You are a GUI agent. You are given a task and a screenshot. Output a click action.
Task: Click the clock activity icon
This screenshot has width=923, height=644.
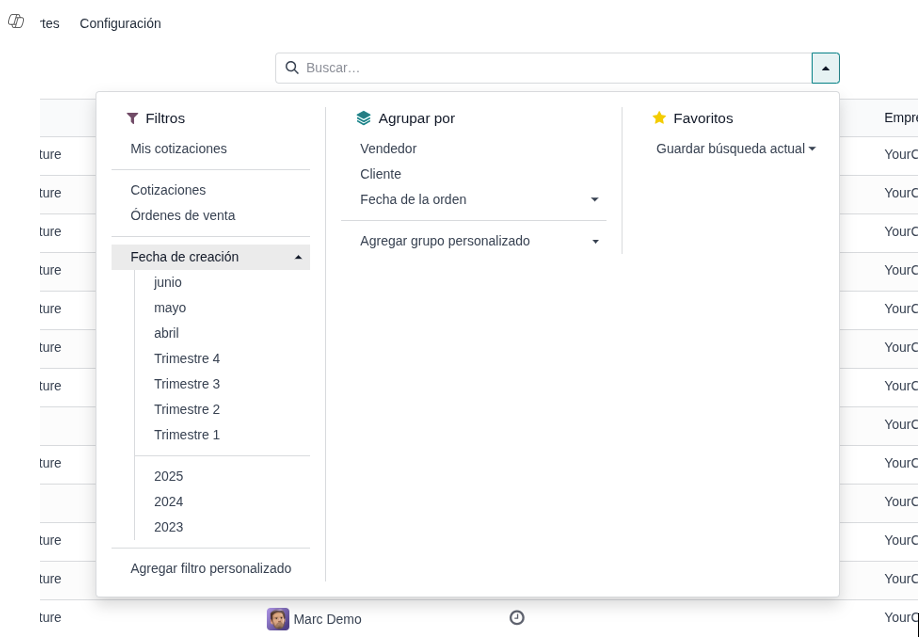coord(517,618)
